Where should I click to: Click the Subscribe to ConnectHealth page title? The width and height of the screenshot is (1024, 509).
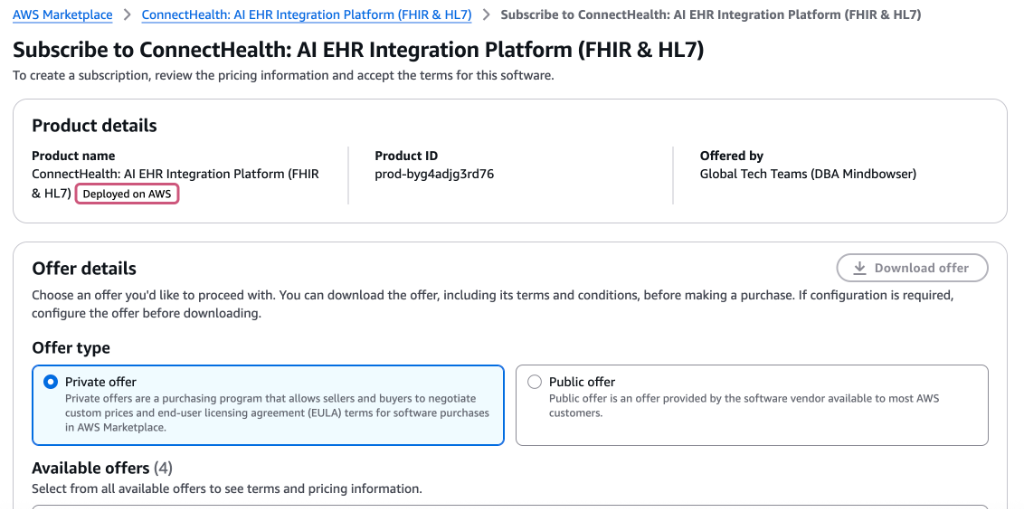tap(358, 50)
